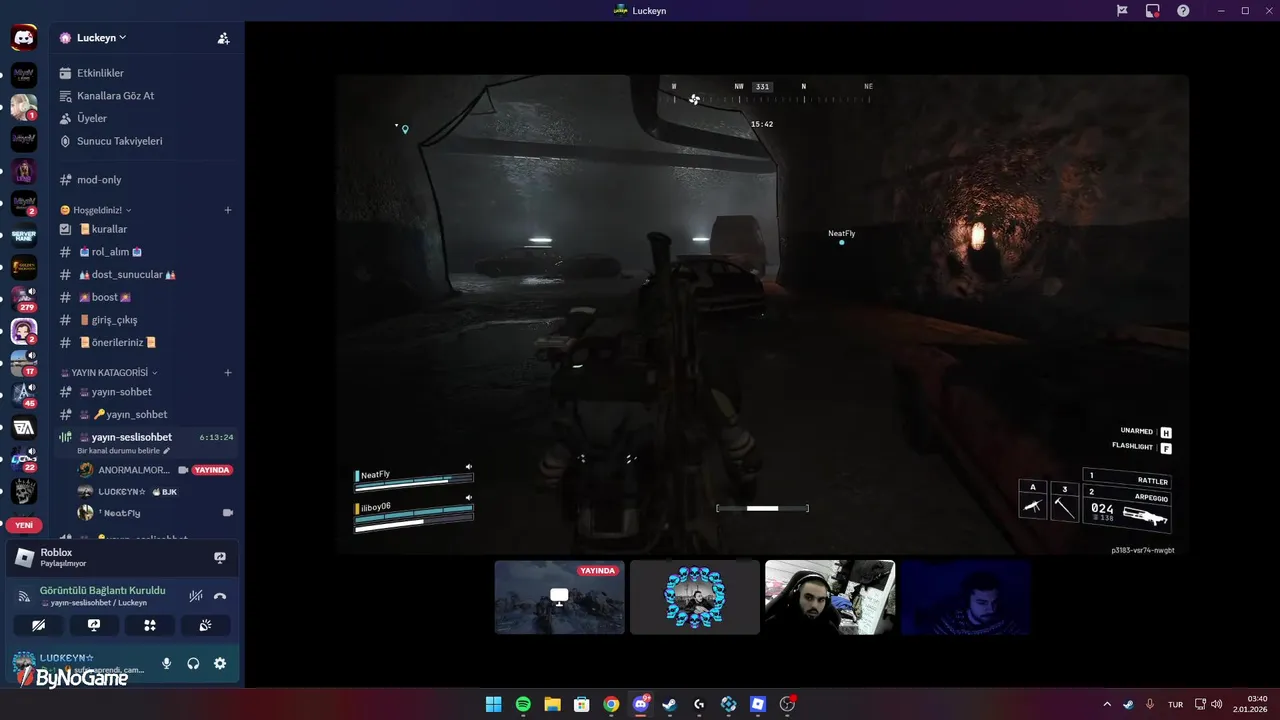Open the server with 45 notifications
Screen dimensions: 1280x720
pos(24,396)
